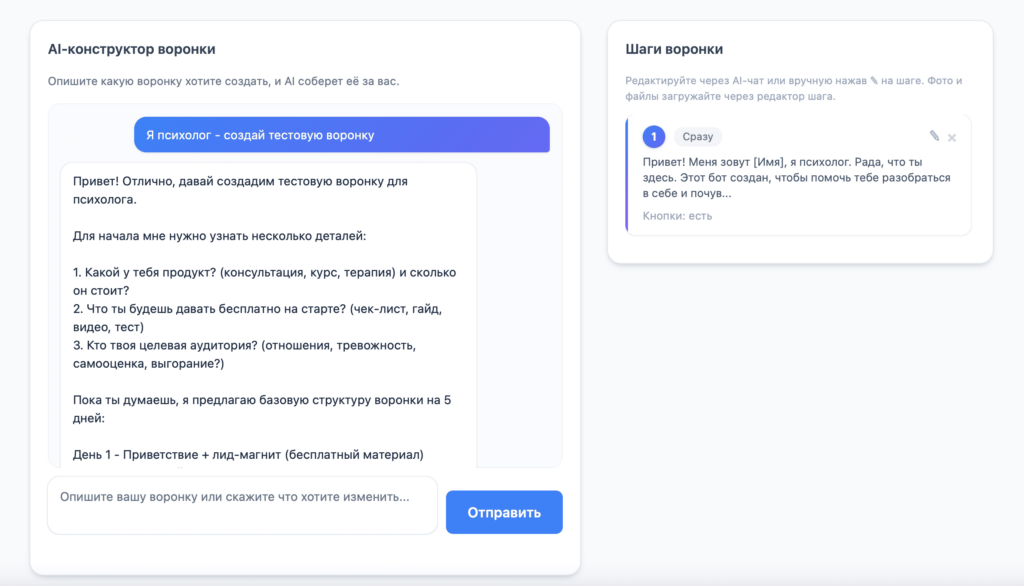
Task: Focus the "Опишите вашу воронку" input field
Action: click(242, 505)
